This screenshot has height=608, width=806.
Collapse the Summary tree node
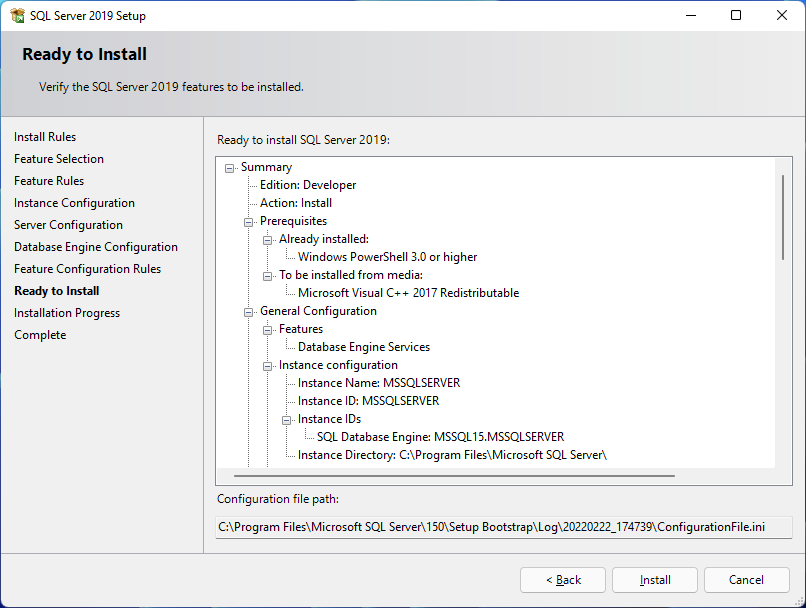tap(229, 168)
